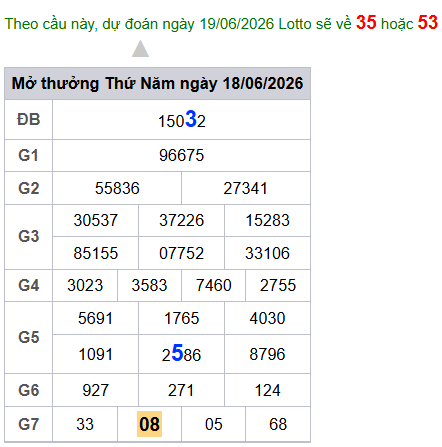Click G5 number 4030
This screenshot has height=447, width=442.
(x=267, y=318)
